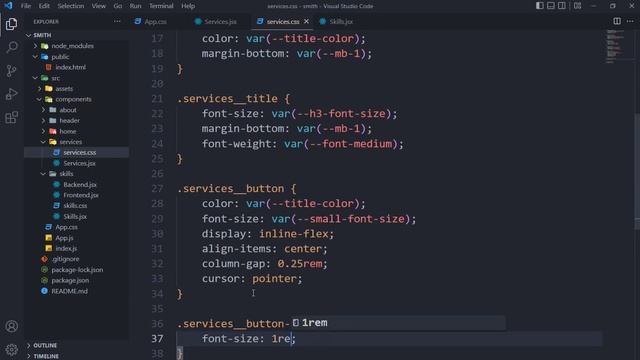Toggle the bottom panel layout icon

click(x=551, y=6)
